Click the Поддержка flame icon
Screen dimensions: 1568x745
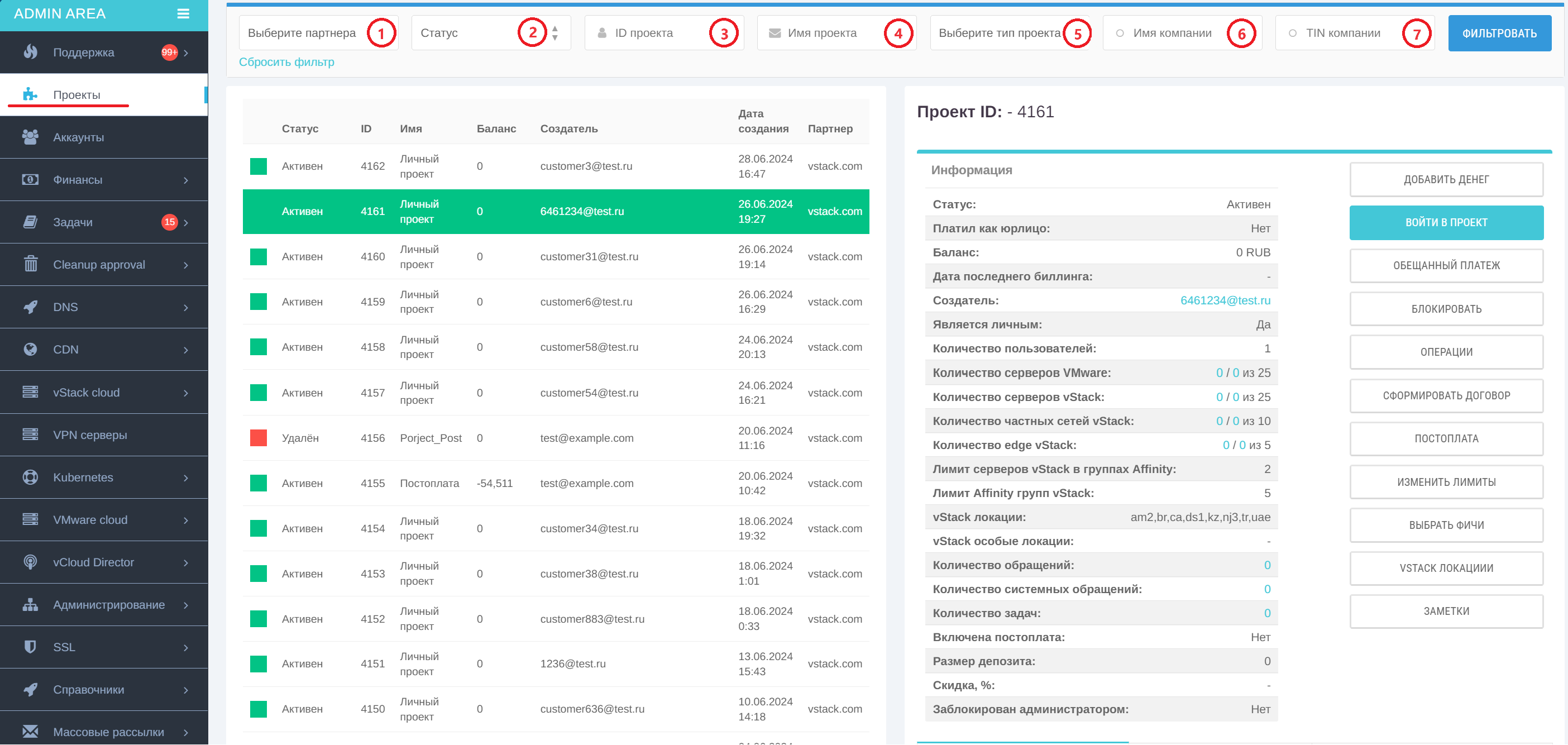(x=30, y=52)
